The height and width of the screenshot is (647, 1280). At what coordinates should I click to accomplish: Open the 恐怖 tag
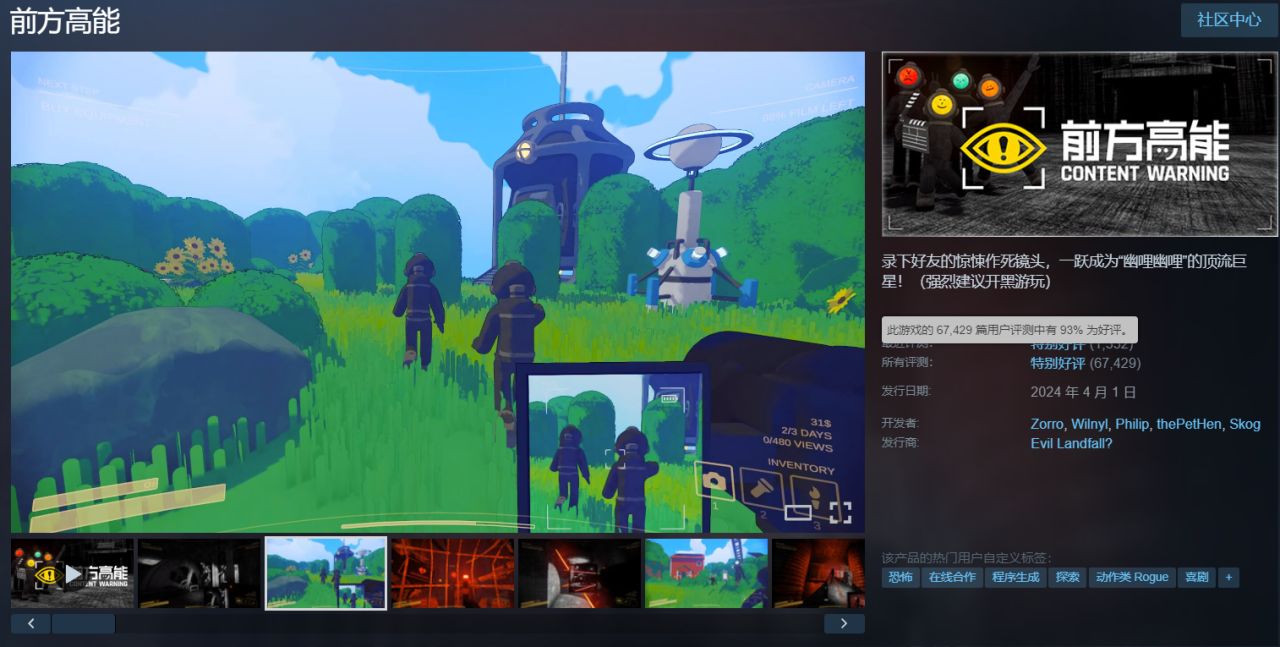pos(900,577)
